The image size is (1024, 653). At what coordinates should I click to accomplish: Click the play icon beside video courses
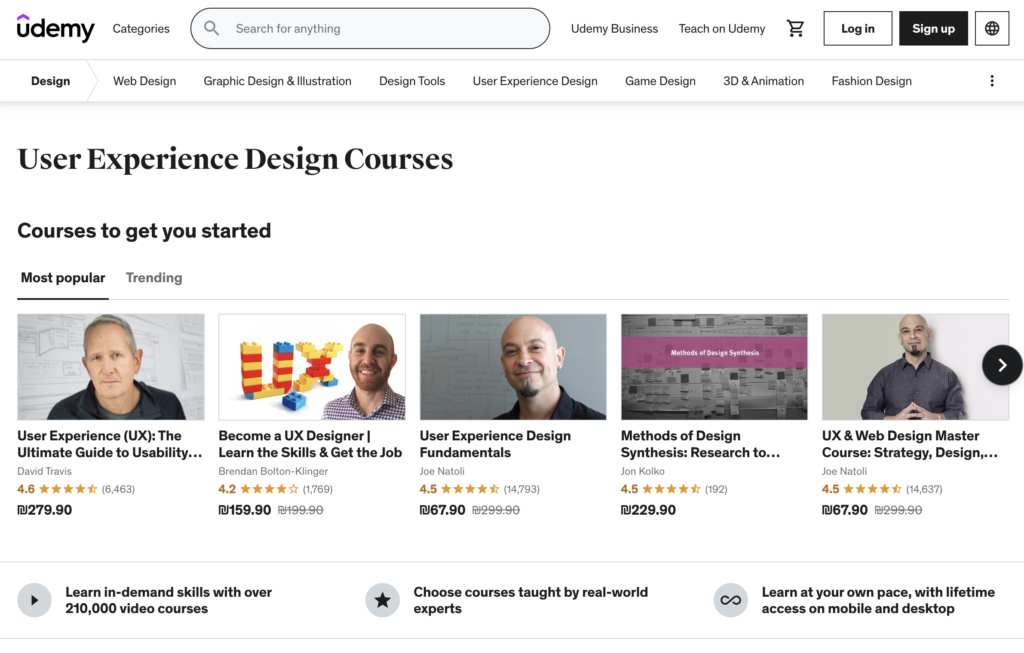tap(34, 600)
